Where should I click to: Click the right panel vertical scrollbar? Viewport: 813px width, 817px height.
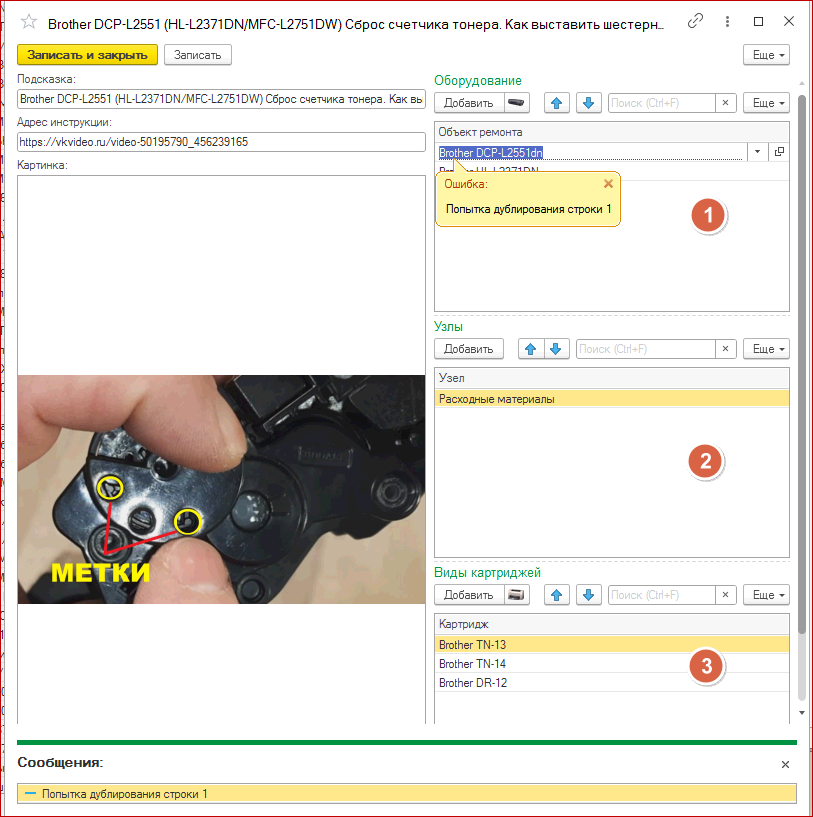pyautogui.click(x=802, y=365)
